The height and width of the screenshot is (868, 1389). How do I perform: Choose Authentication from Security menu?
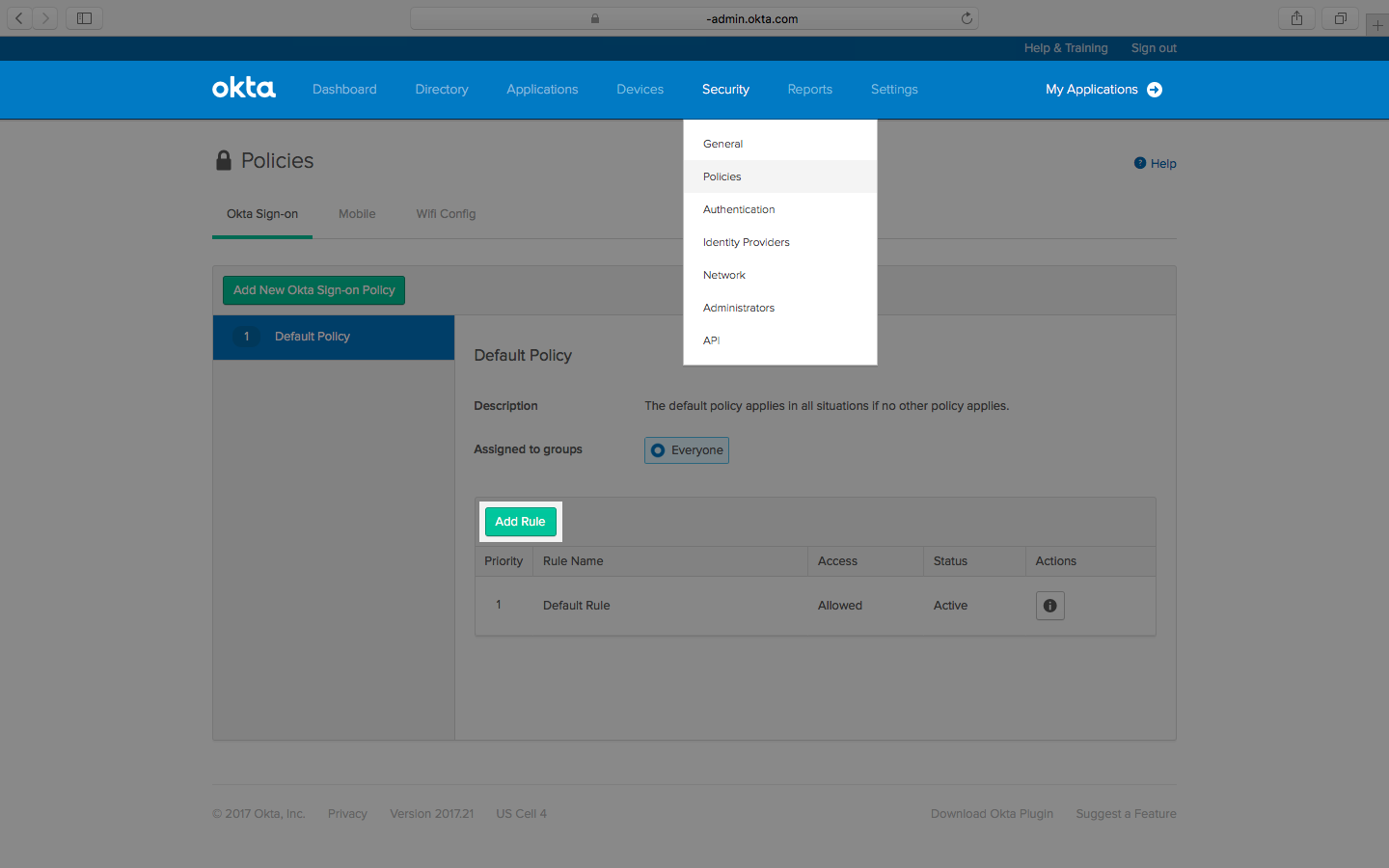[739, 209]
